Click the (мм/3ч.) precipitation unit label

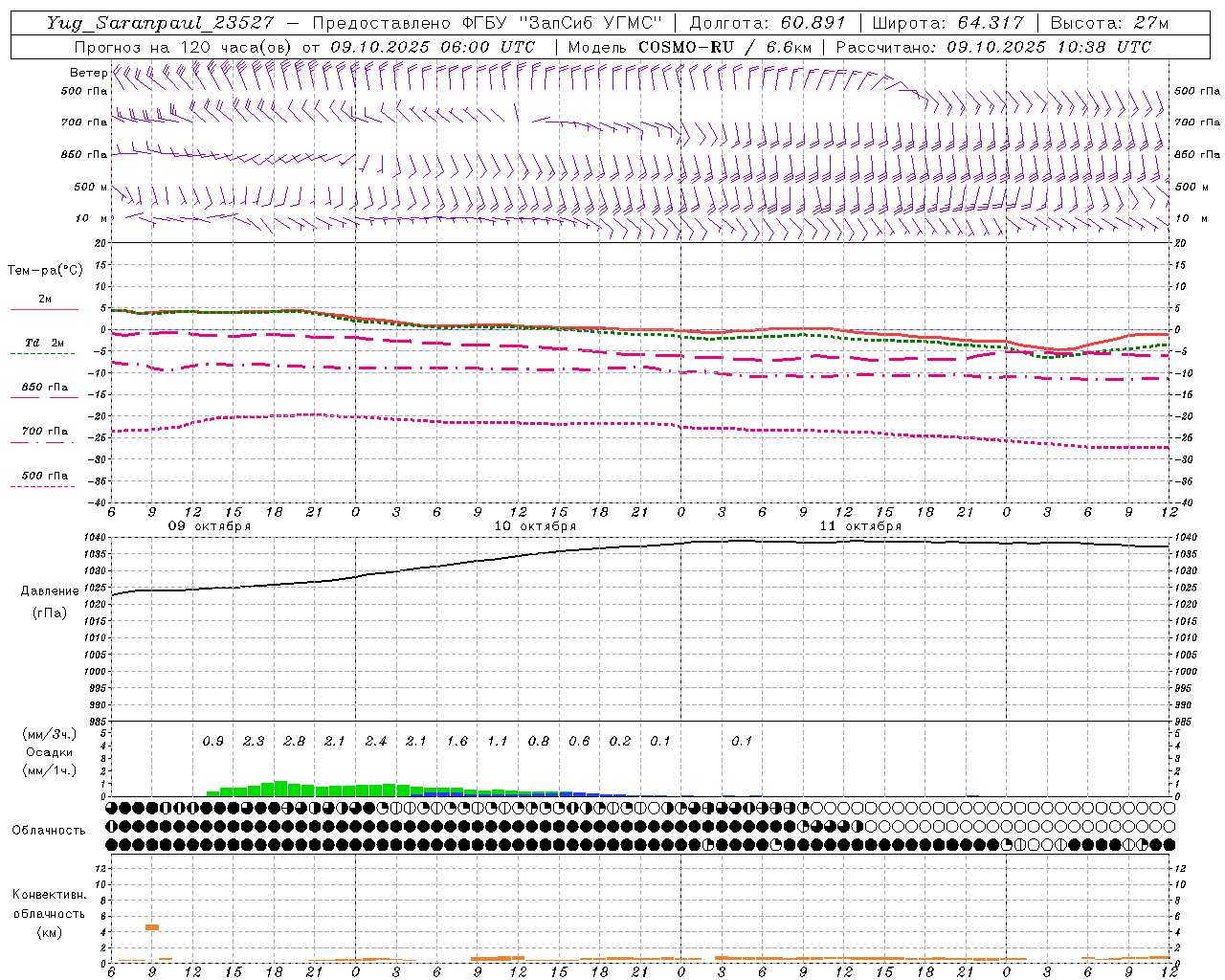49,734
